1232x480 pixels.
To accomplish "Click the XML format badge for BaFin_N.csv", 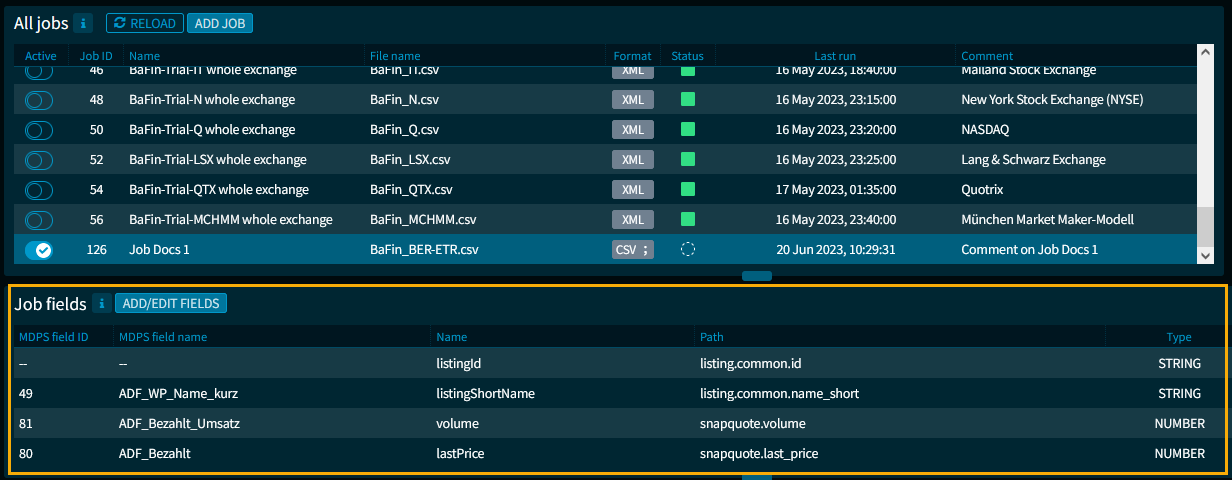I will tap(633, 100).
